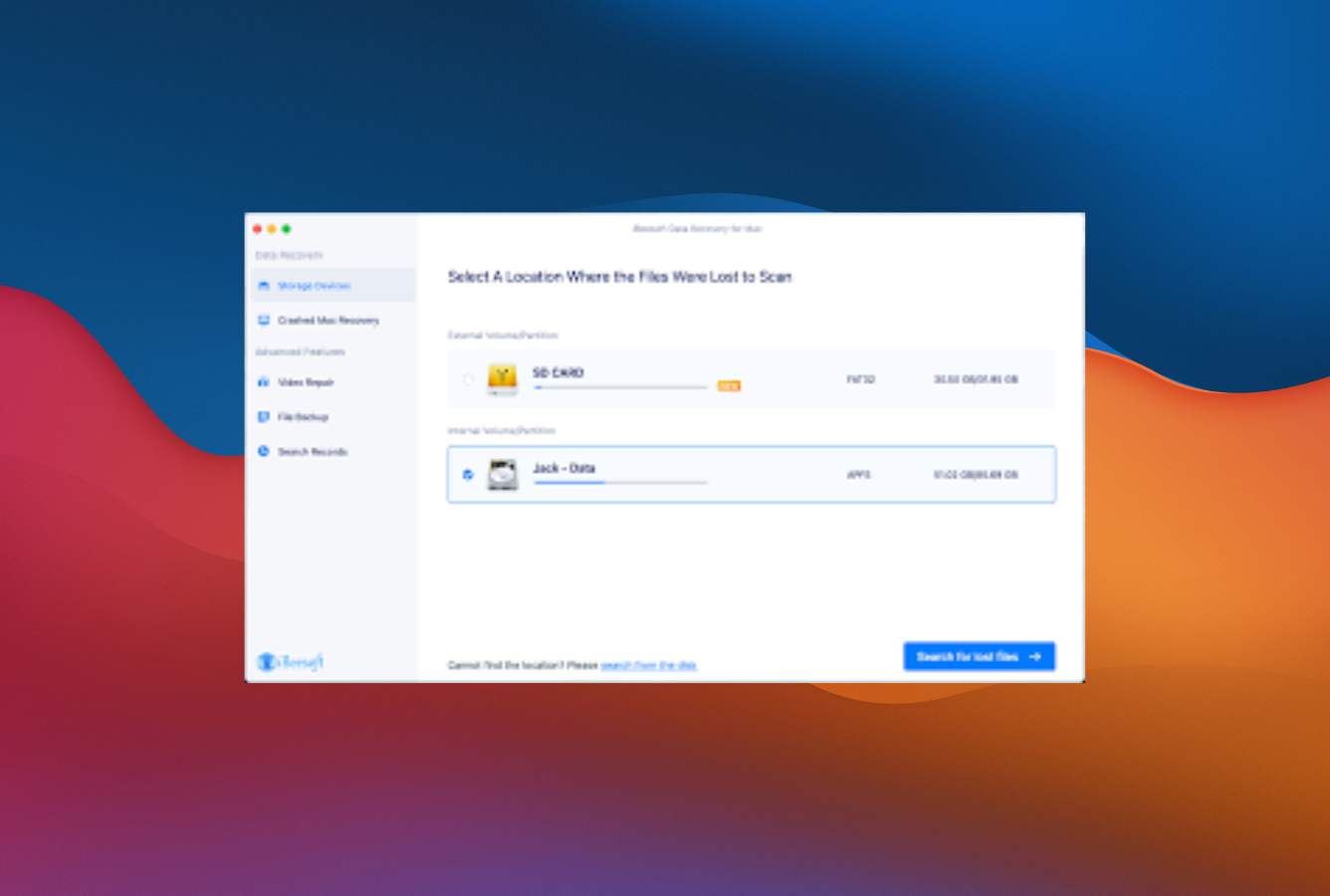Click the SD CARD volume name
The width and height of the screenshot is (1330, 896).
point(558,373)
